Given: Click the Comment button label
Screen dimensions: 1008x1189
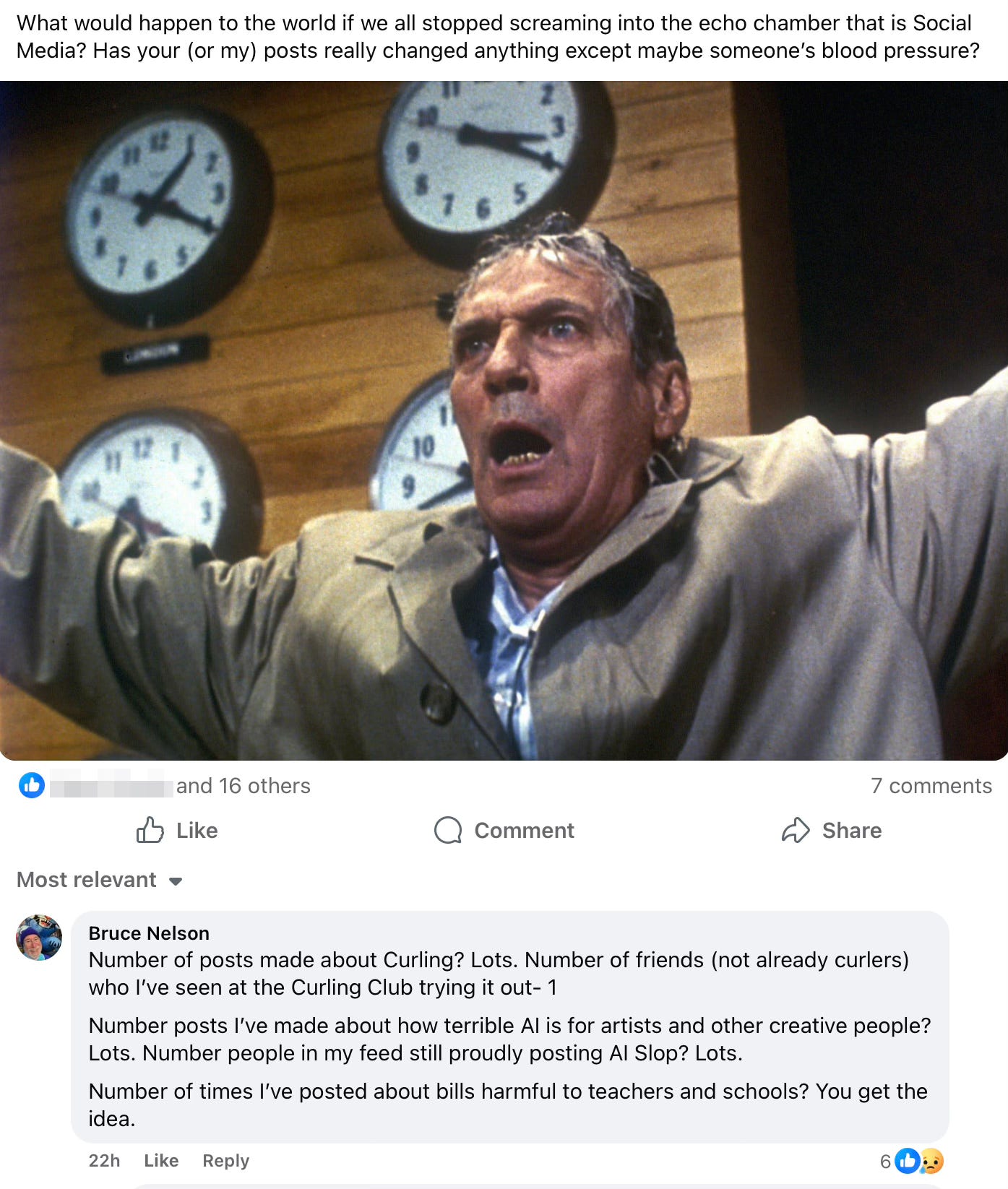Looking at the screenshot, I should coord(524,830).
